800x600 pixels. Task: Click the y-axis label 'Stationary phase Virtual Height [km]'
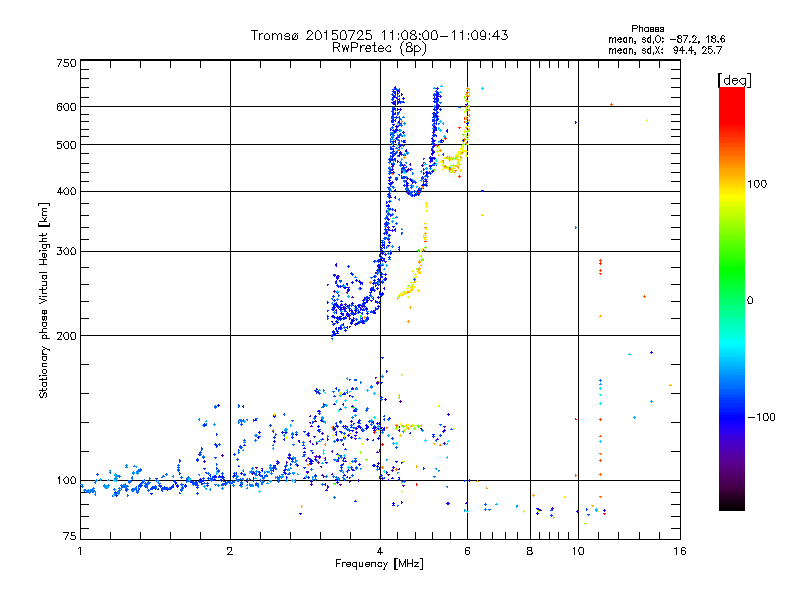pos(43,301)
